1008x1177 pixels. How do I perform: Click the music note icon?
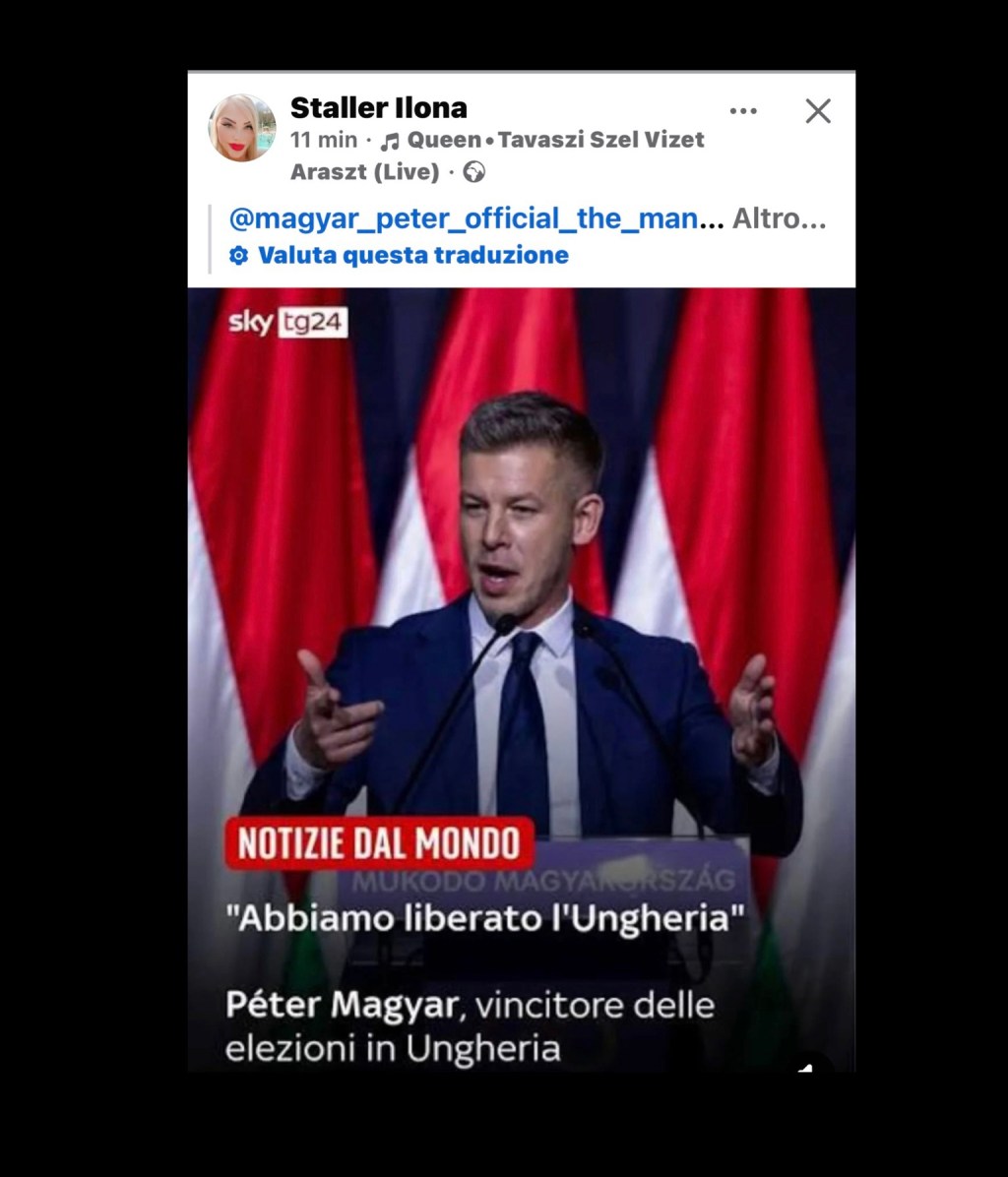390,141
